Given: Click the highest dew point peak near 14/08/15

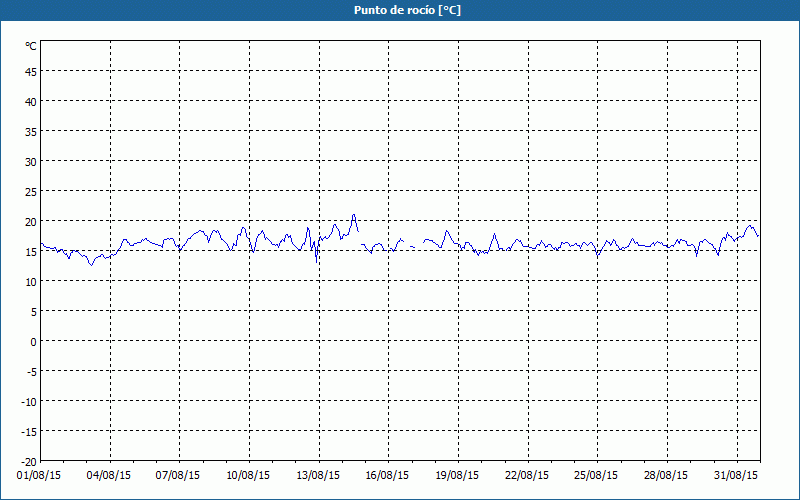Looking at the screenshot, I should (354, 215).
